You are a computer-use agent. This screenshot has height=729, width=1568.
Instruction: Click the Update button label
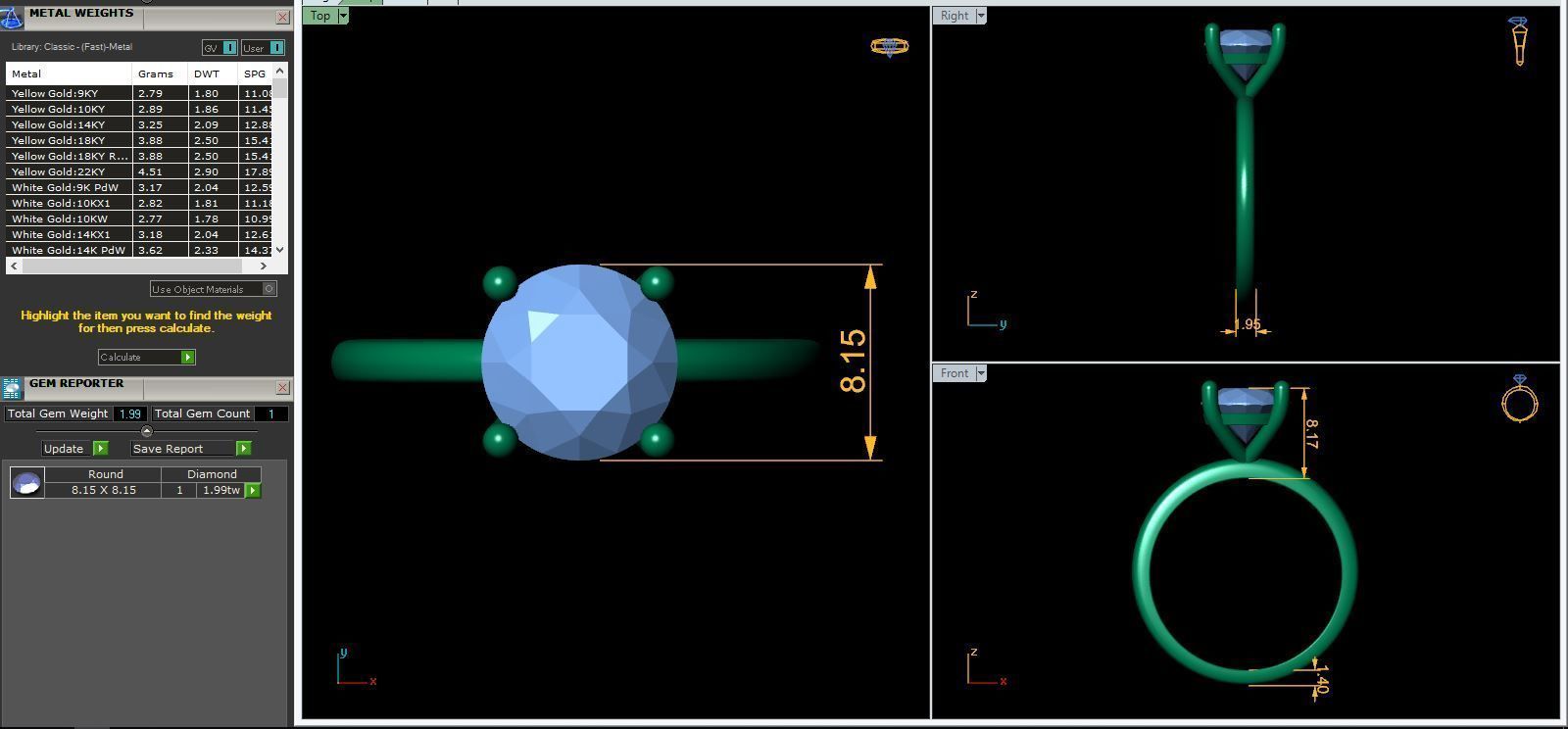pyautogui.click(x=64, y=448)
